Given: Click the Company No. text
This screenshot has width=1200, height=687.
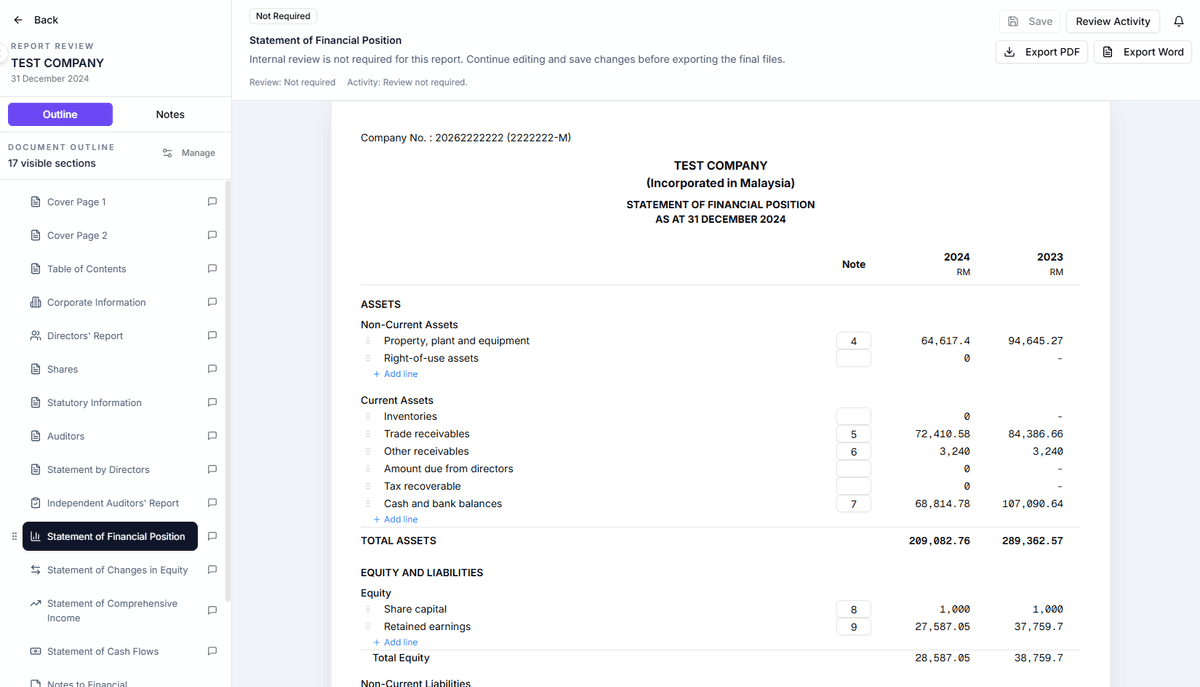Looking at the screenshot, I should 466,138.
